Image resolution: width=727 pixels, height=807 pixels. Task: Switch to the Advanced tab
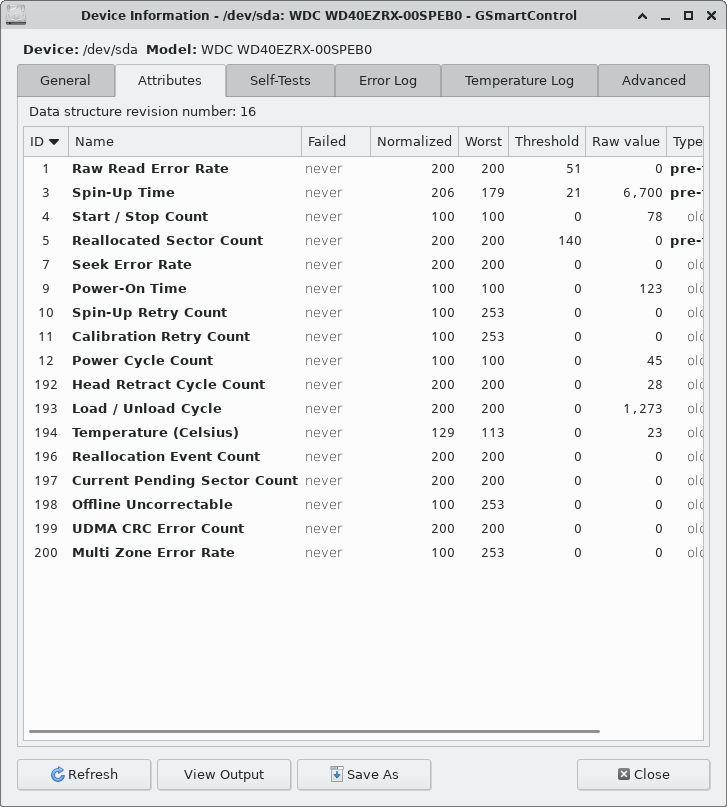point(653,80)
